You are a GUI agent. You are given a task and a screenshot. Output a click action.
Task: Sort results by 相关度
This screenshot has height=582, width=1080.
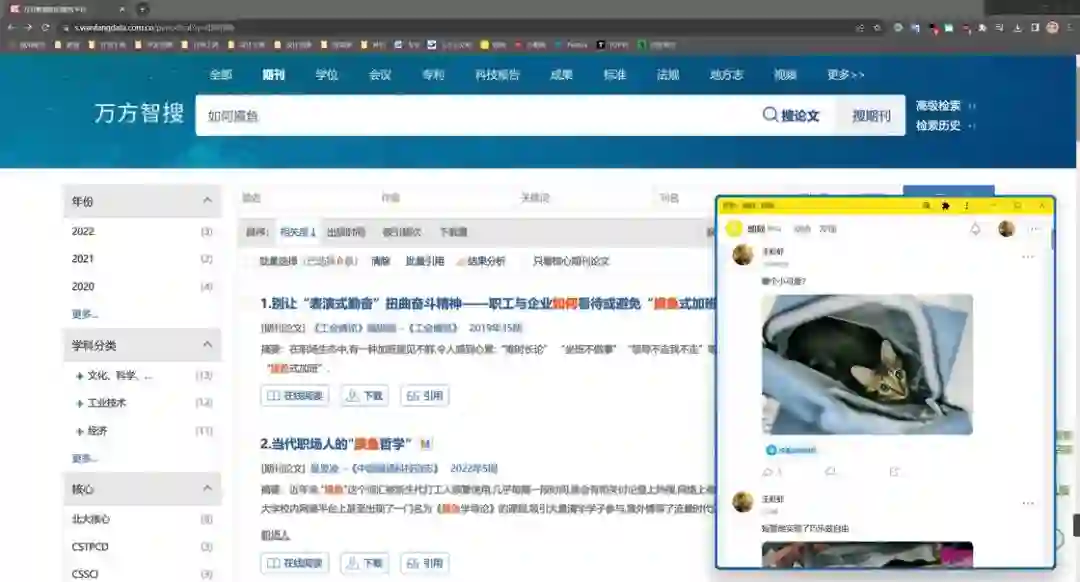coord(298,232)
